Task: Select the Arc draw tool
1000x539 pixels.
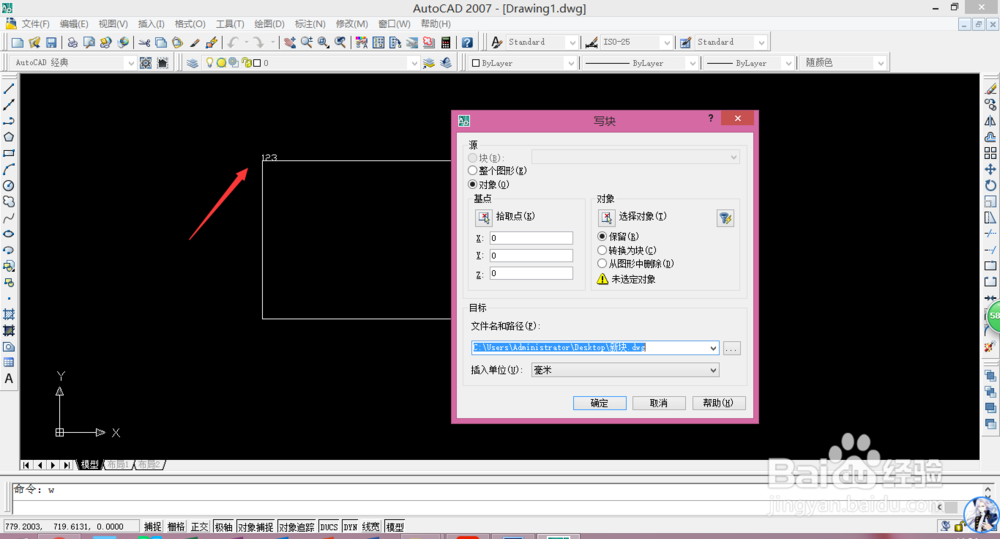Action: coord(9,169)
